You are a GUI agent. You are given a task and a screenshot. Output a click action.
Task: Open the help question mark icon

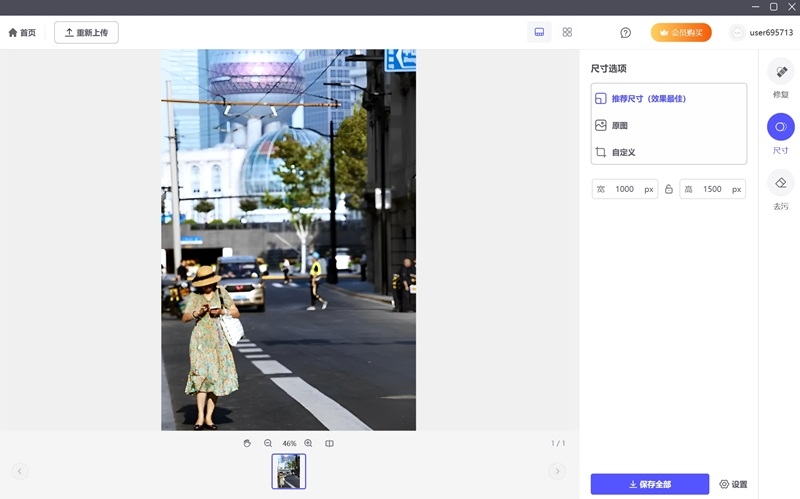pyautogui.click(x=626, y=32)
